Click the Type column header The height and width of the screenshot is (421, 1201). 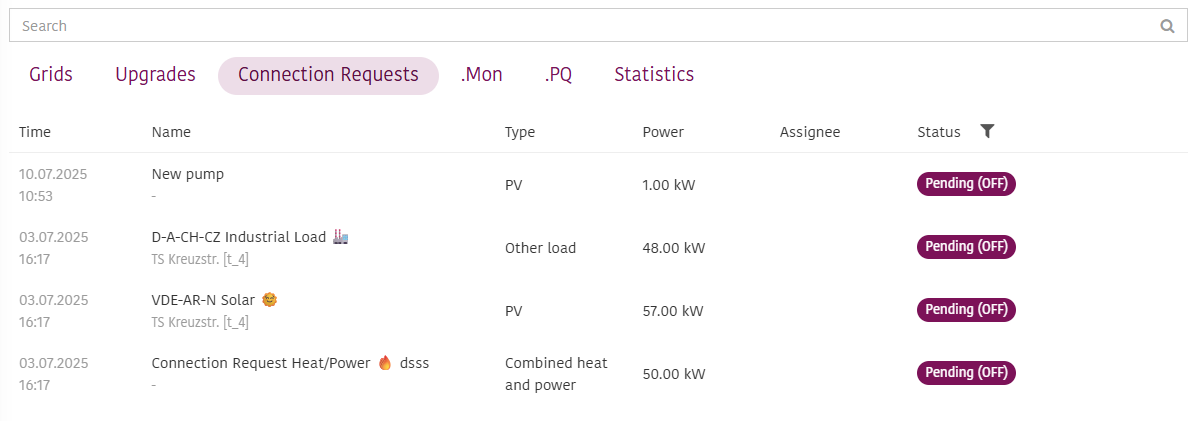[520, 132]
